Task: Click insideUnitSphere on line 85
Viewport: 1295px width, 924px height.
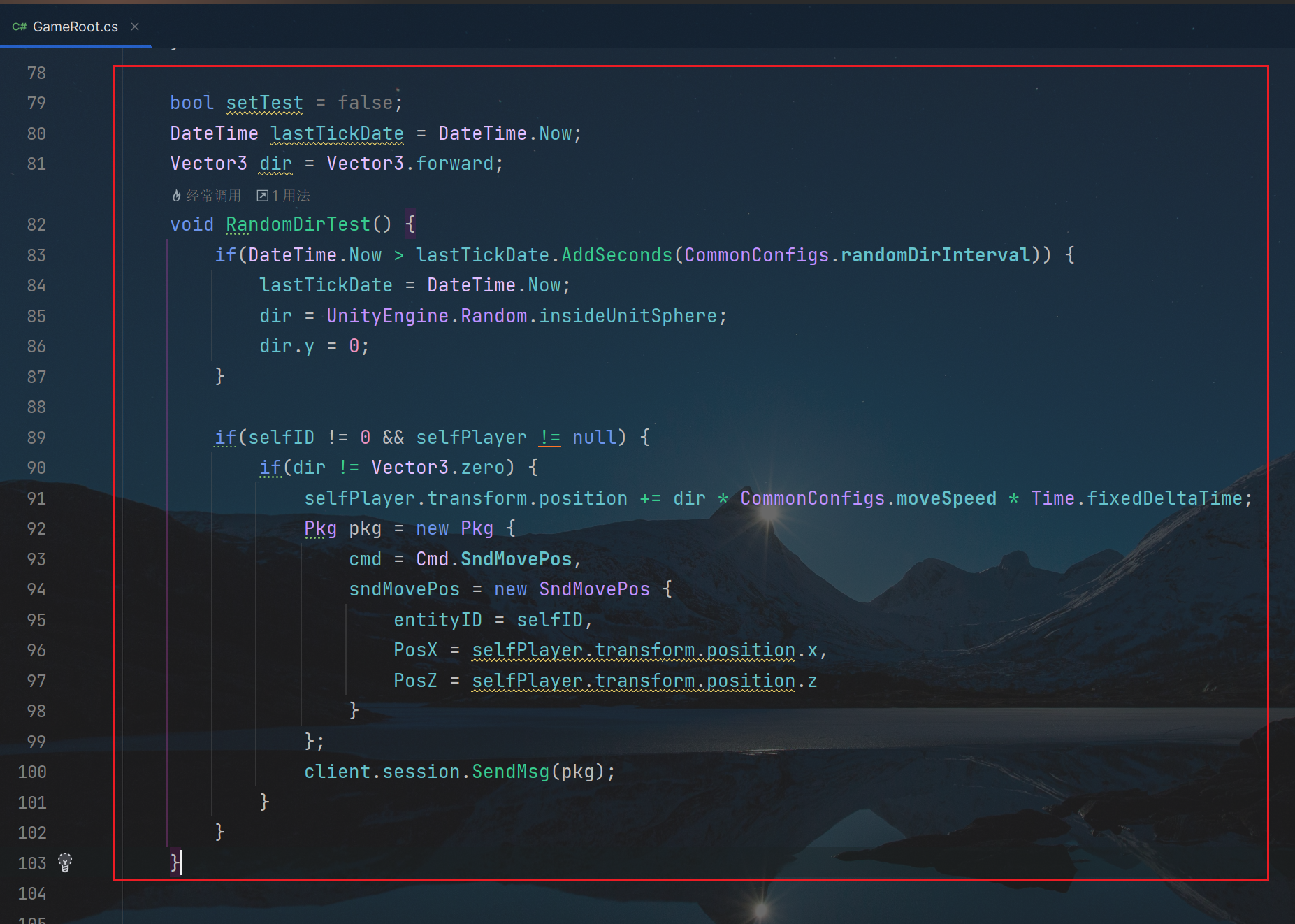Action: pyautogui.click(x=628, y=316)
